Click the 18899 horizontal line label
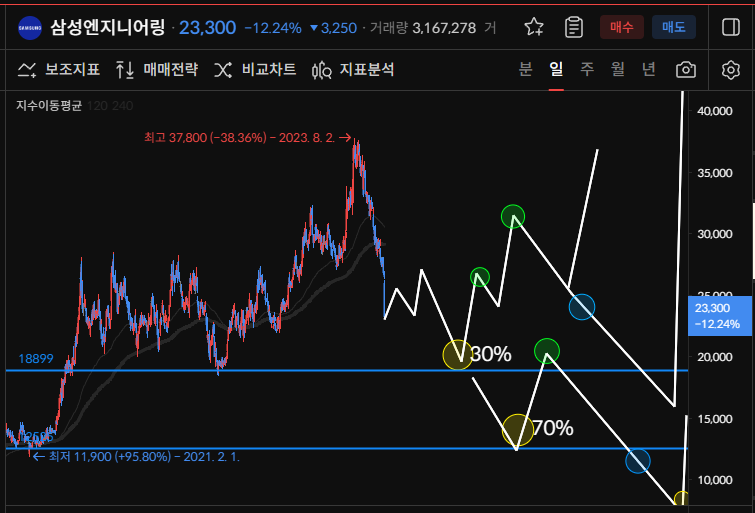 pyautogui.click(x=36, y=359)
